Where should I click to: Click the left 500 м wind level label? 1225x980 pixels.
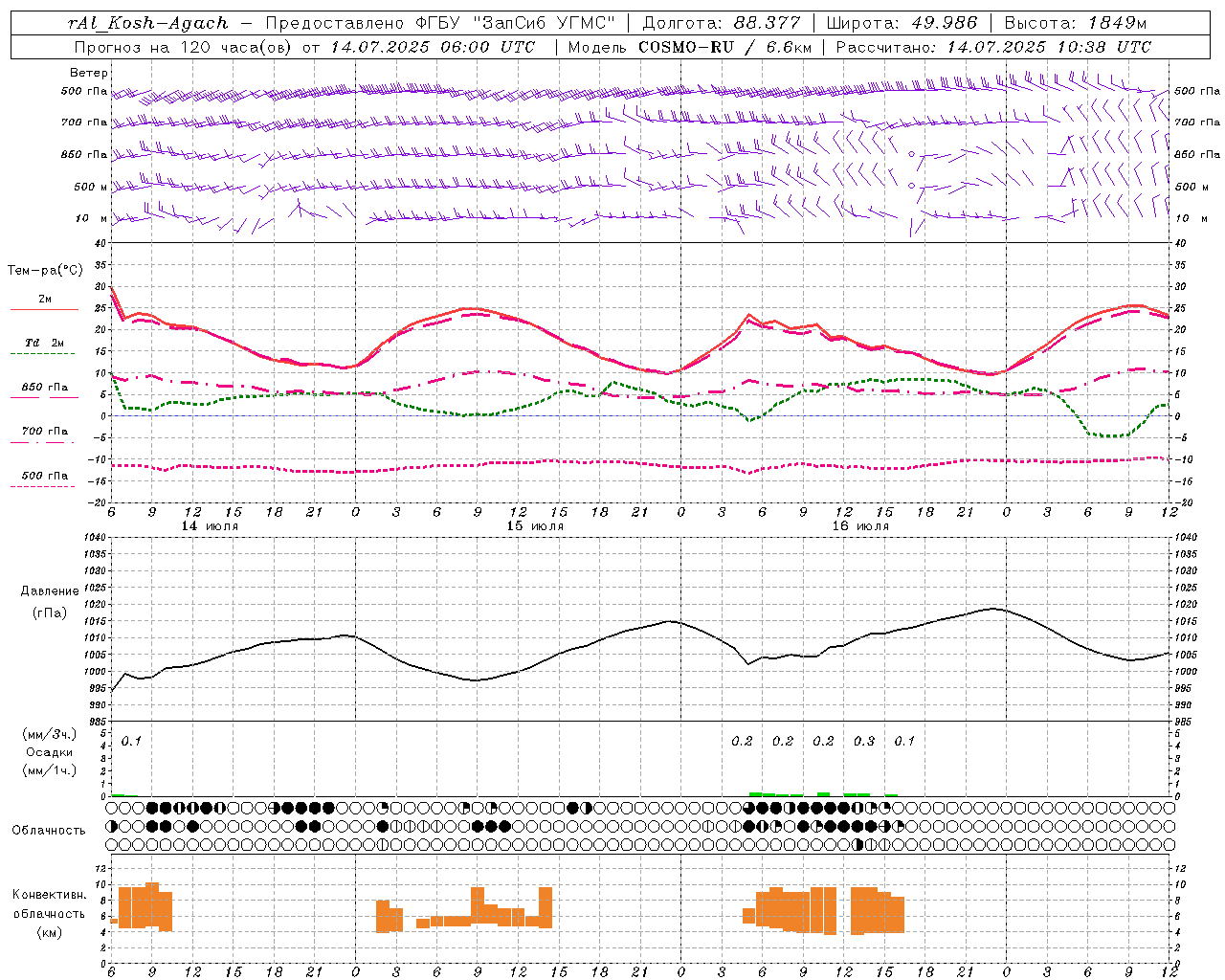(92, 187)
